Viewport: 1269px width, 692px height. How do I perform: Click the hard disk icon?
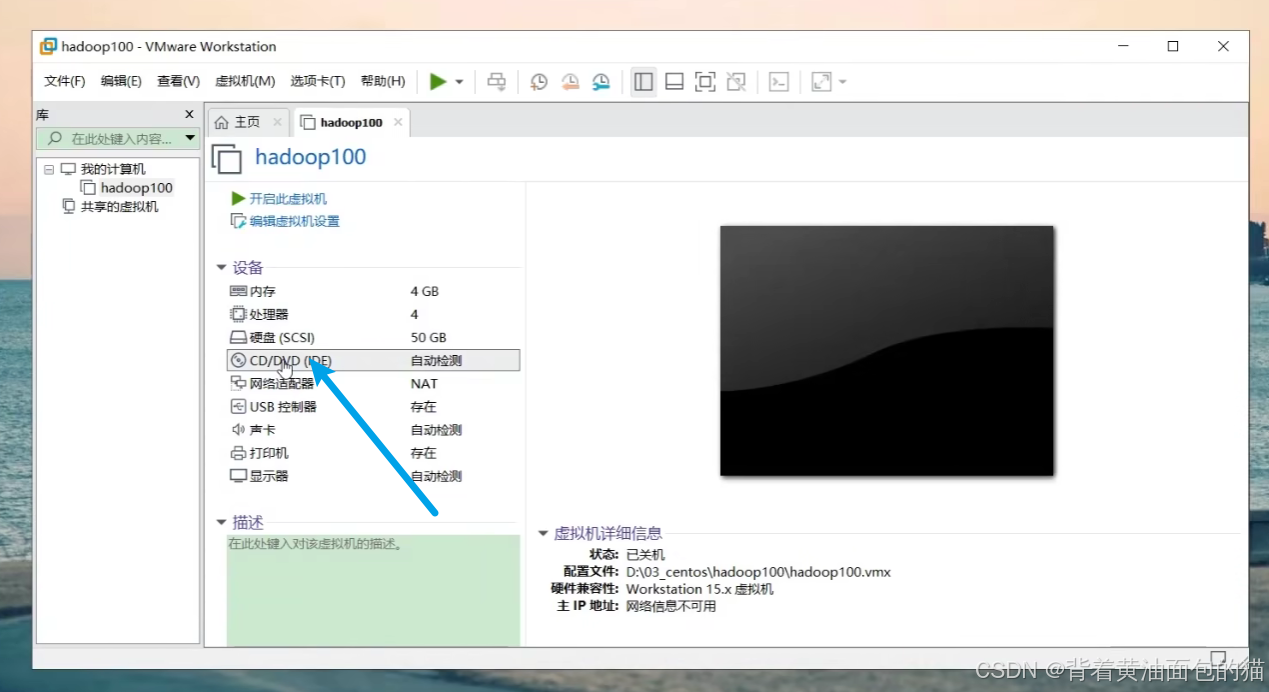(x=238, y=338)
